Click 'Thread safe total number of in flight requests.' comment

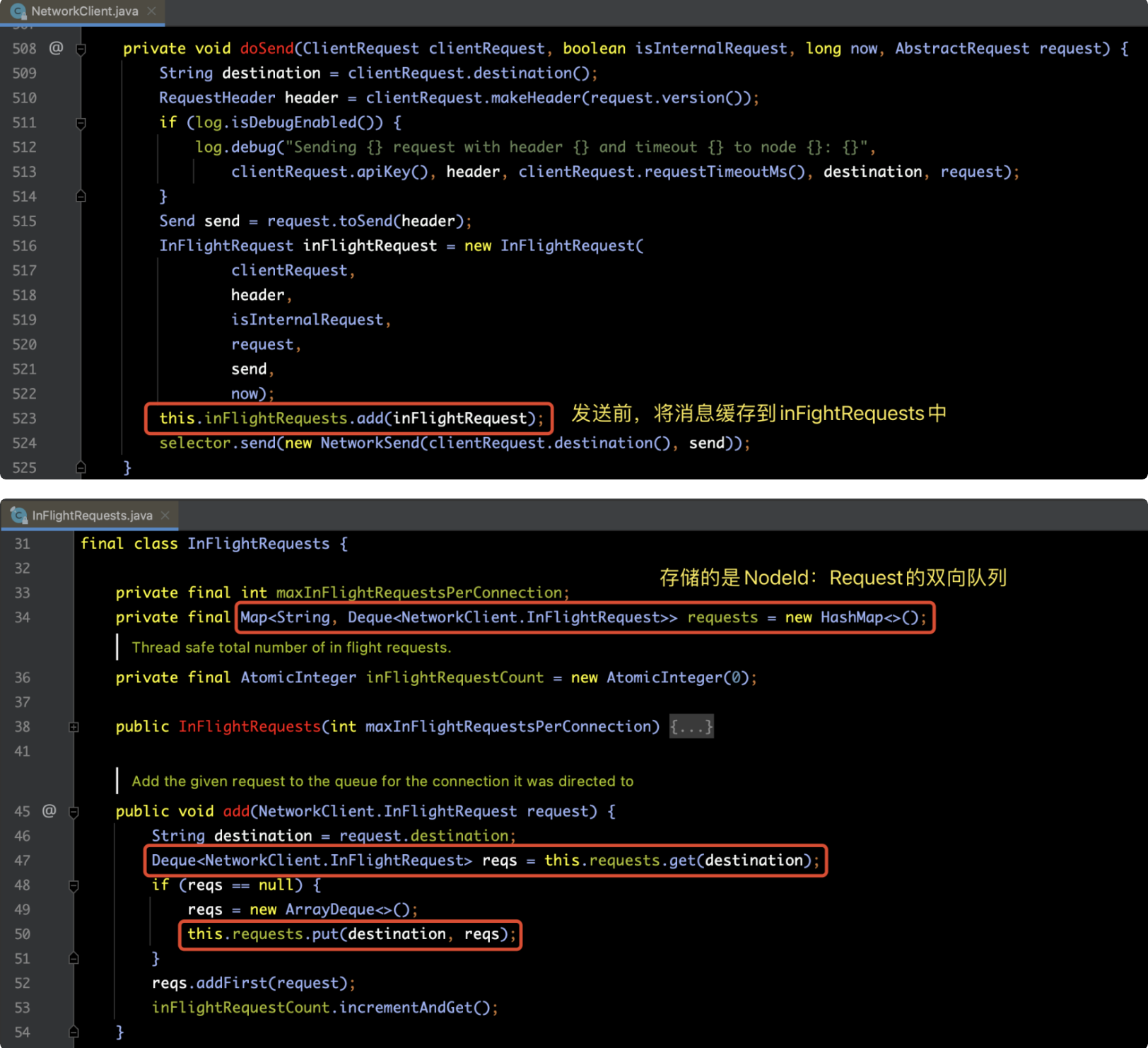click(291, 647)
